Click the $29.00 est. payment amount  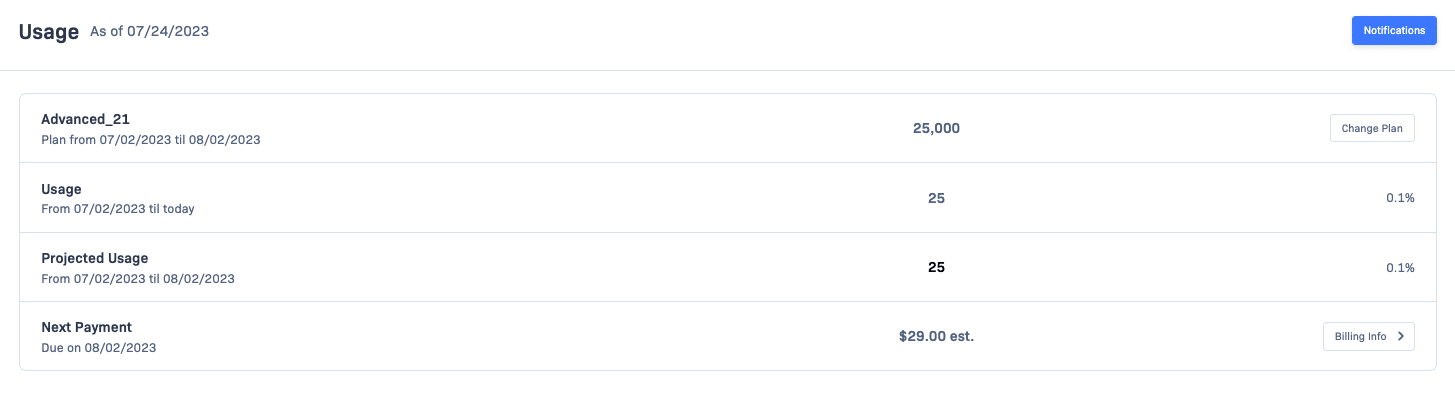[936, 337]
